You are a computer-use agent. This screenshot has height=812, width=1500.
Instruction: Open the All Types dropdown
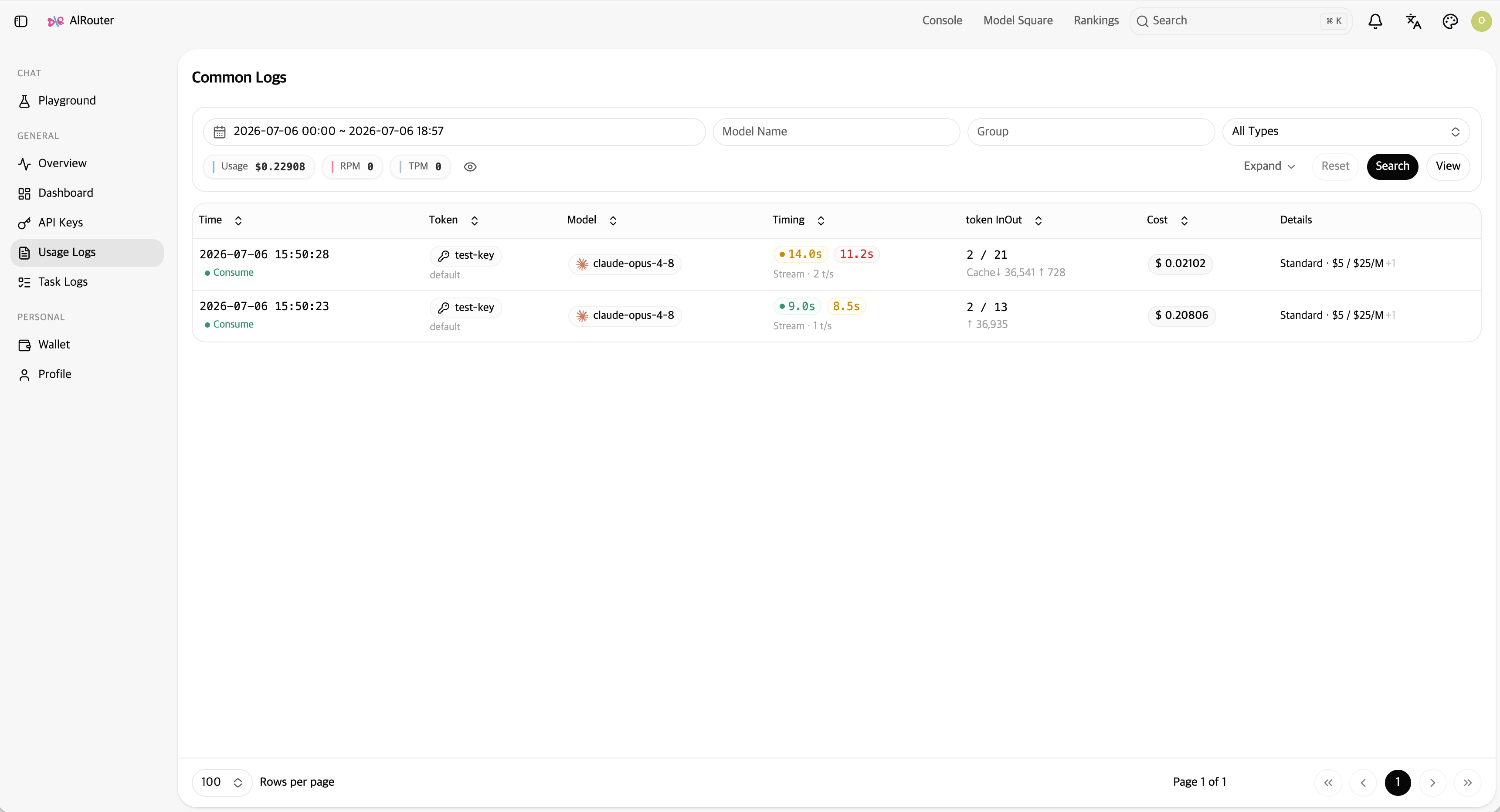coord(1346,132)
